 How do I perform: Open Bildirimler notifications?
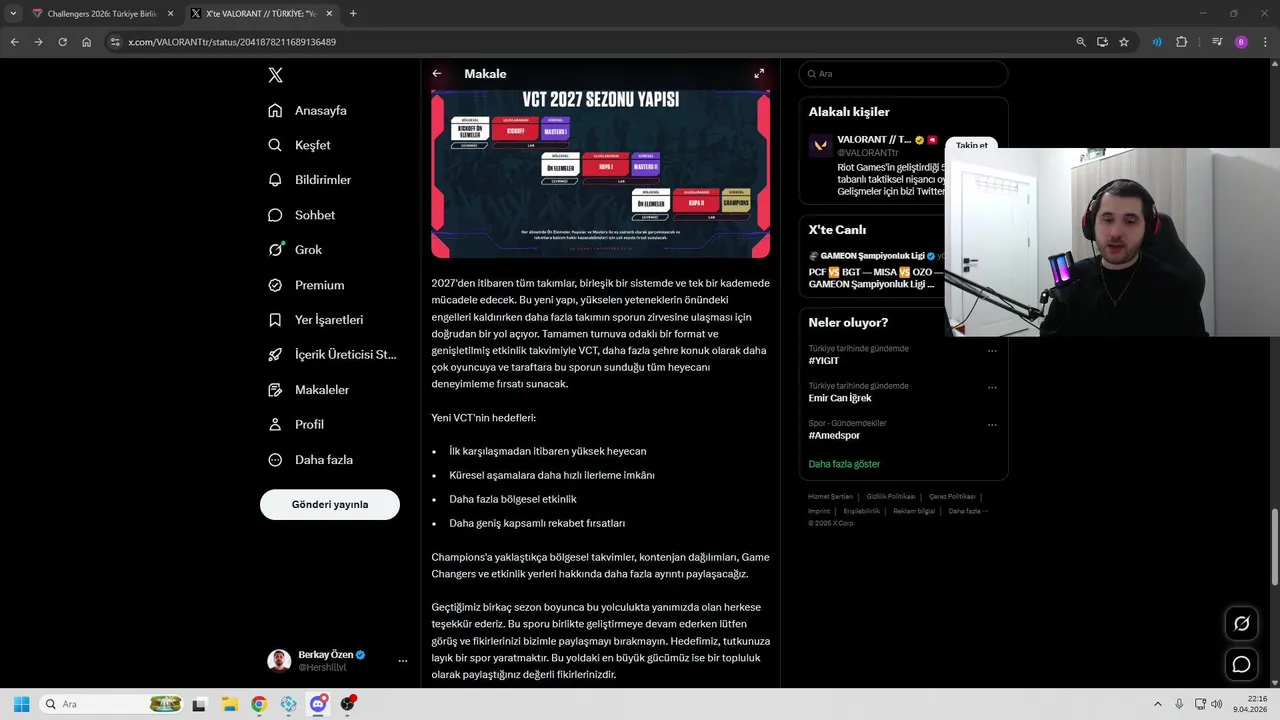coord(309,180)
